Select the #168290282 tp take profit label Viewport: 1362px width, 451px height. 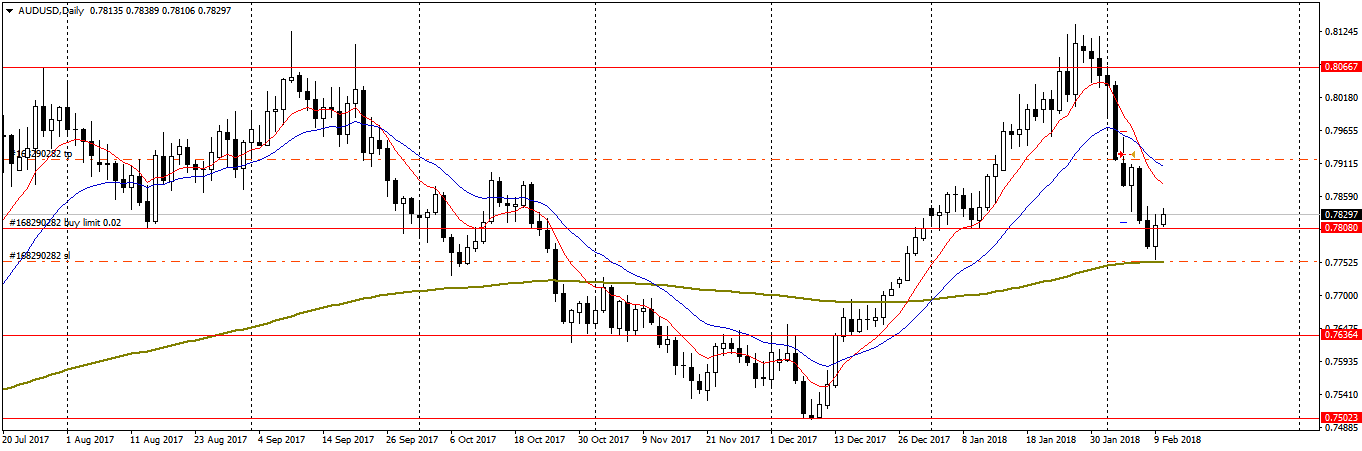click(40, 154)
